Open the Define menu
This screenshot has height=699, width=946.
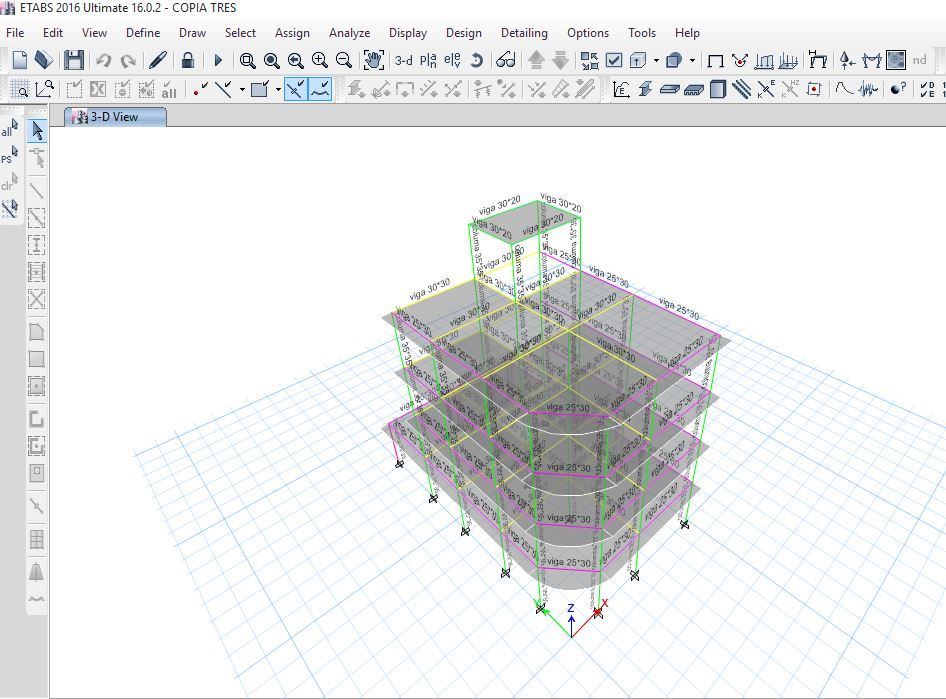(143, 33)
